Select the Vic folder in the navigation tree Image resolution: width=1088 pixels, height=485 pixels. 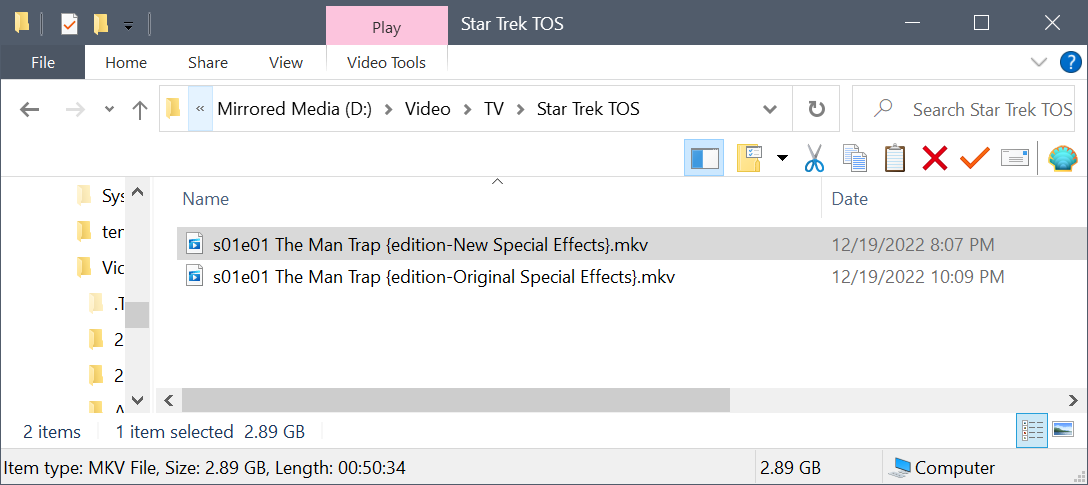101,267
